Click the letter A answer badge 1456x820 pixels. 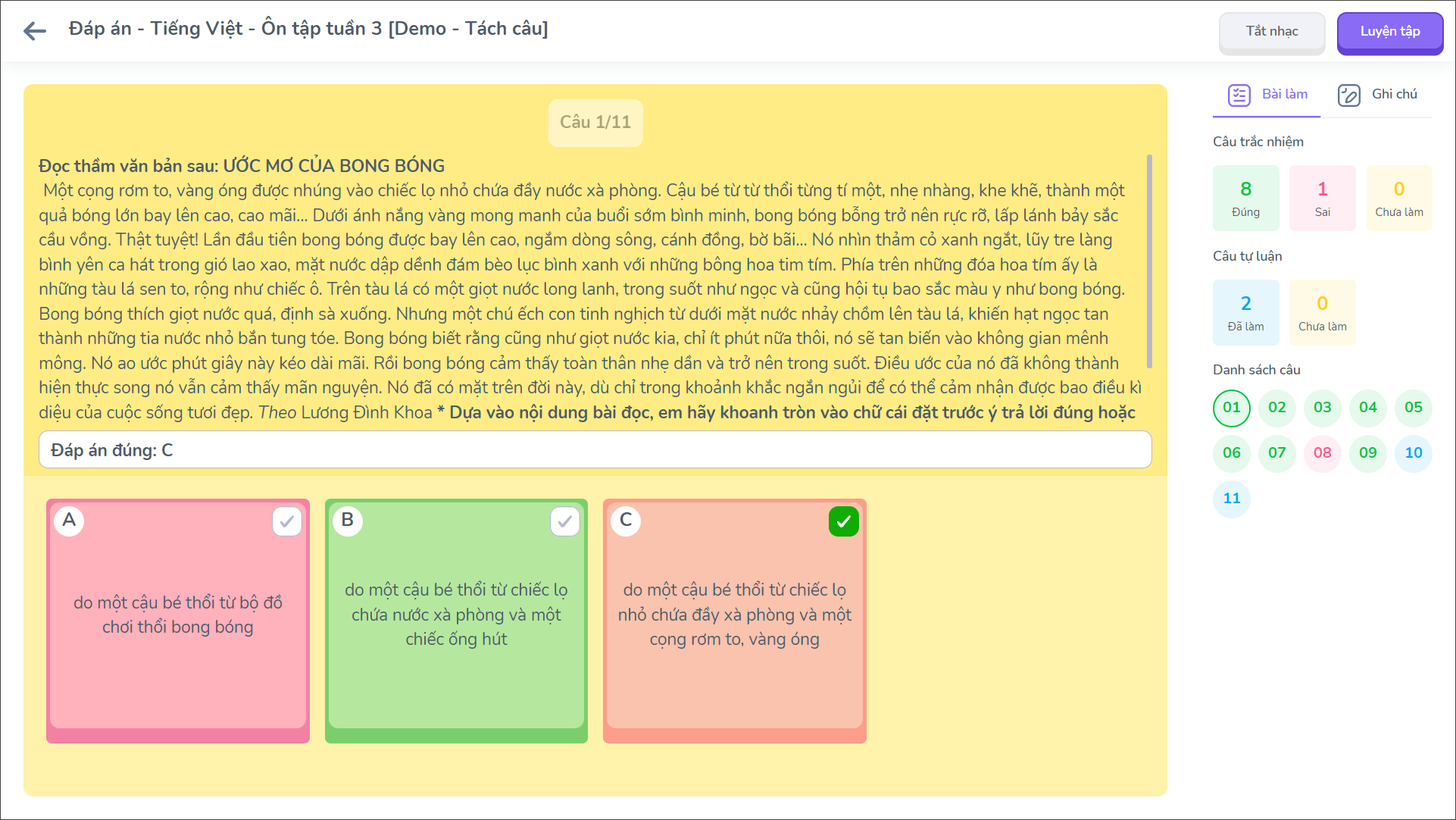(x=69, y=521)
